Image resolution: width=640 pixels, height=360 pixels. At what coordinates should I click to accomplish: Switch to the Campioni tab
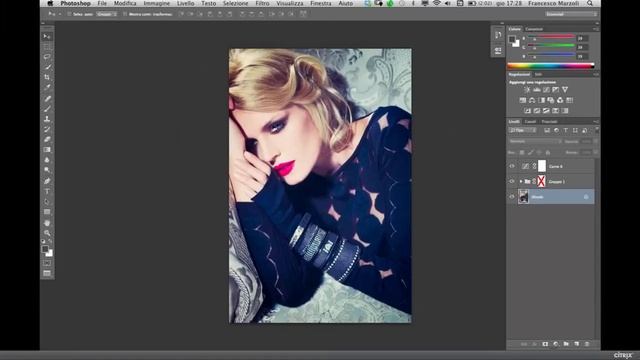pos(534,29)
